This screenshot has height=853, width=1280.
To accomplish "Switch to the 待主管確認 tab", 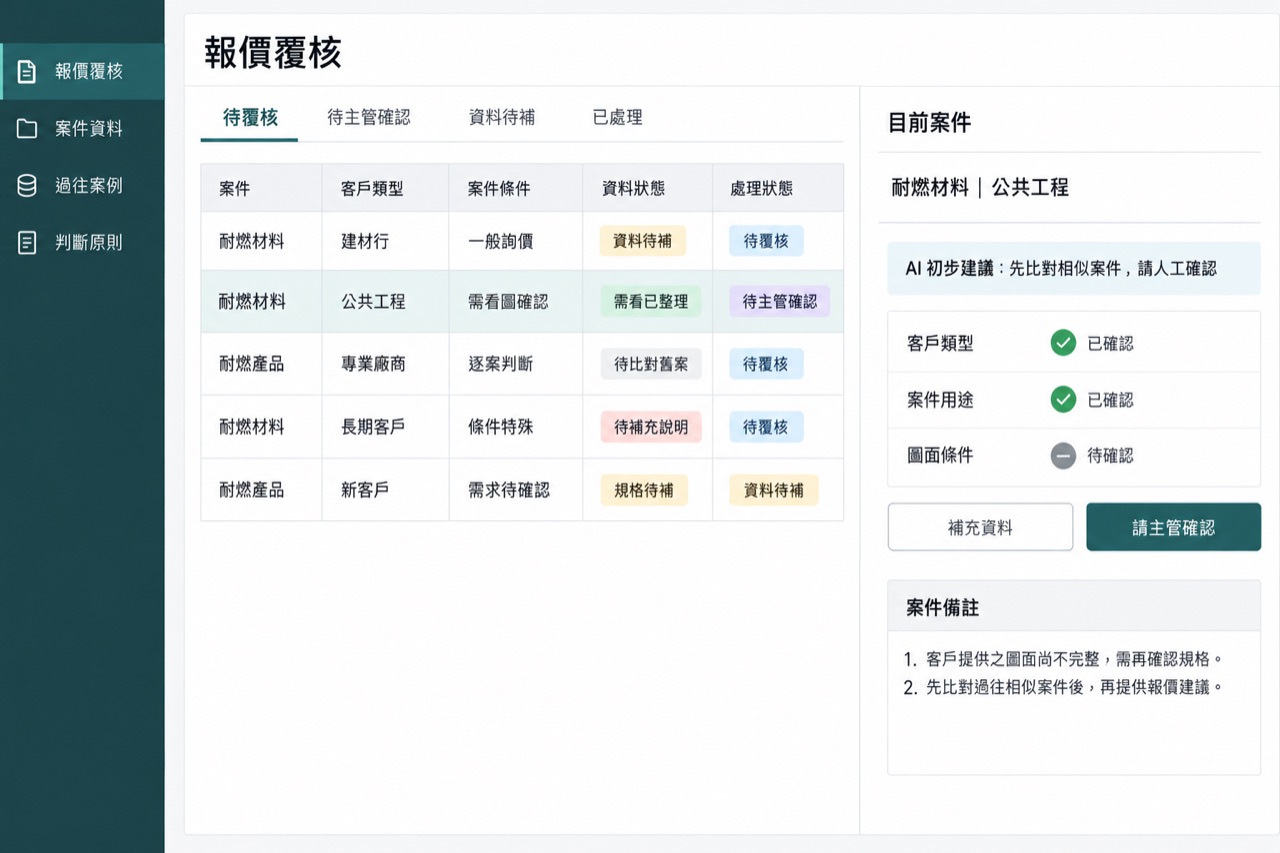I will tap(369, 118).
